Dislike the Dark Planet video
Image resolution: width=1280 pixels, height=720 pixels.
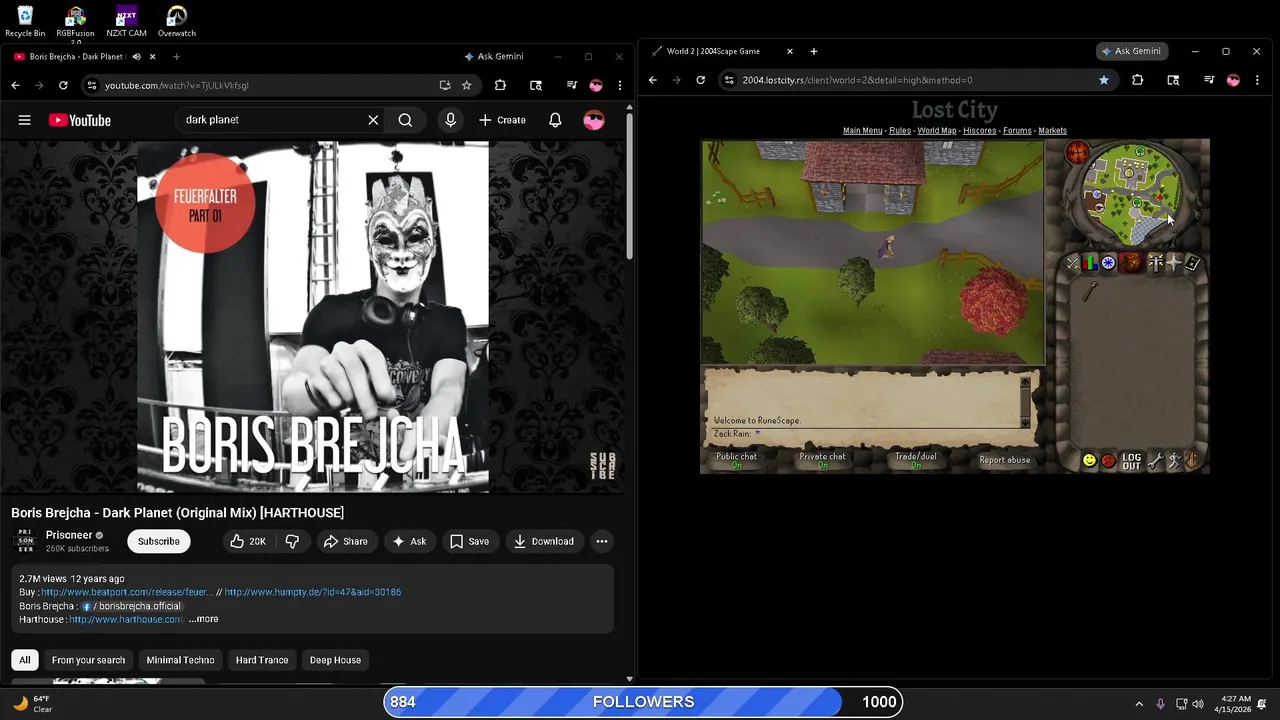pos(292,541)
